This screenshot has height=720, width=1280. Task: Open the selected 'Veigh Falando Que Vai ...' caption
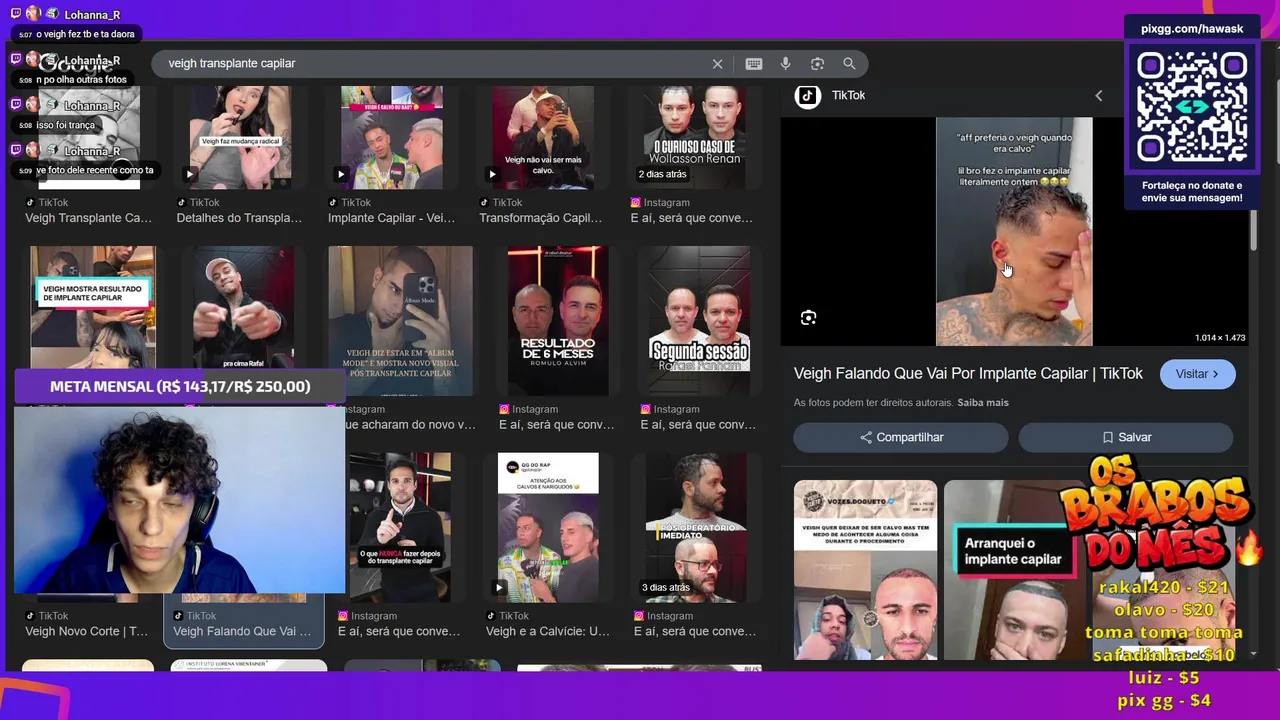coord(242,631)
